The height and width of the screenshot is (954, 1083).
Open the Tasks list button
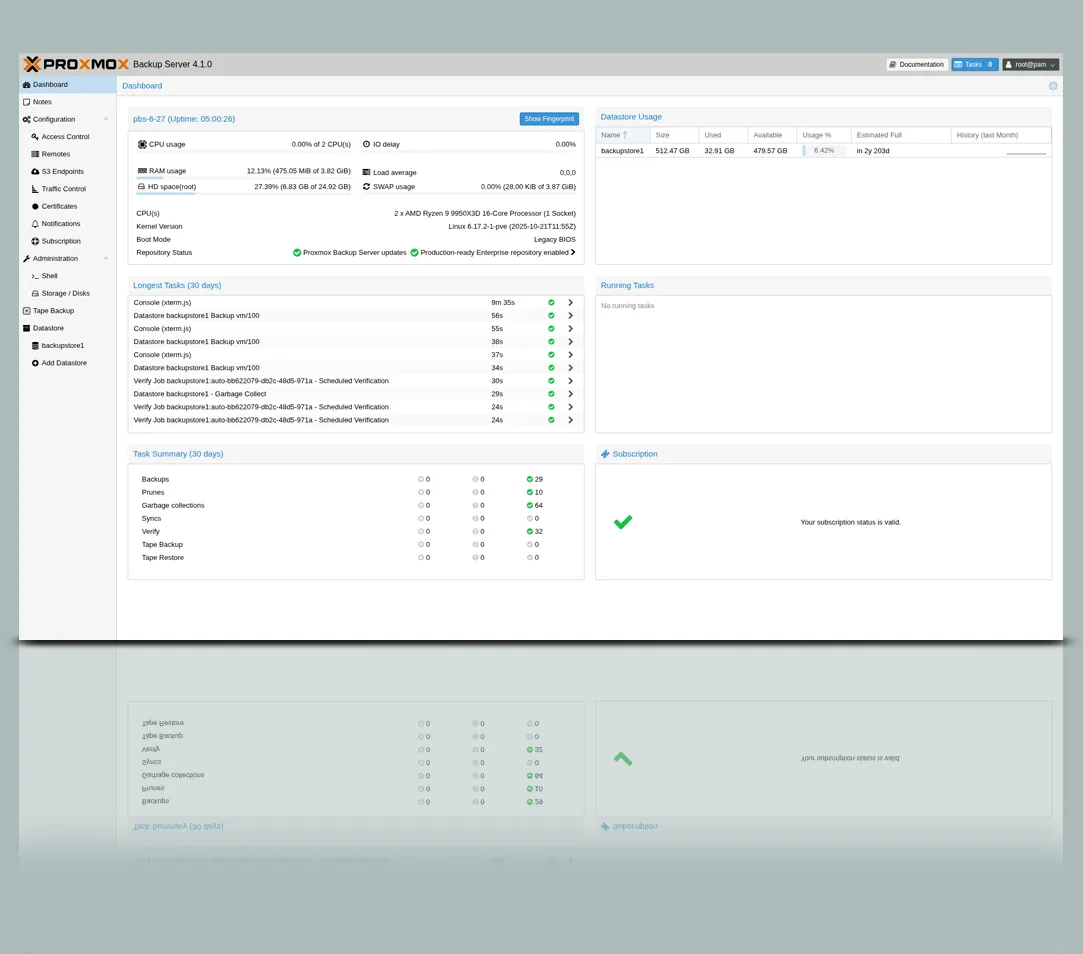point(974,65)
